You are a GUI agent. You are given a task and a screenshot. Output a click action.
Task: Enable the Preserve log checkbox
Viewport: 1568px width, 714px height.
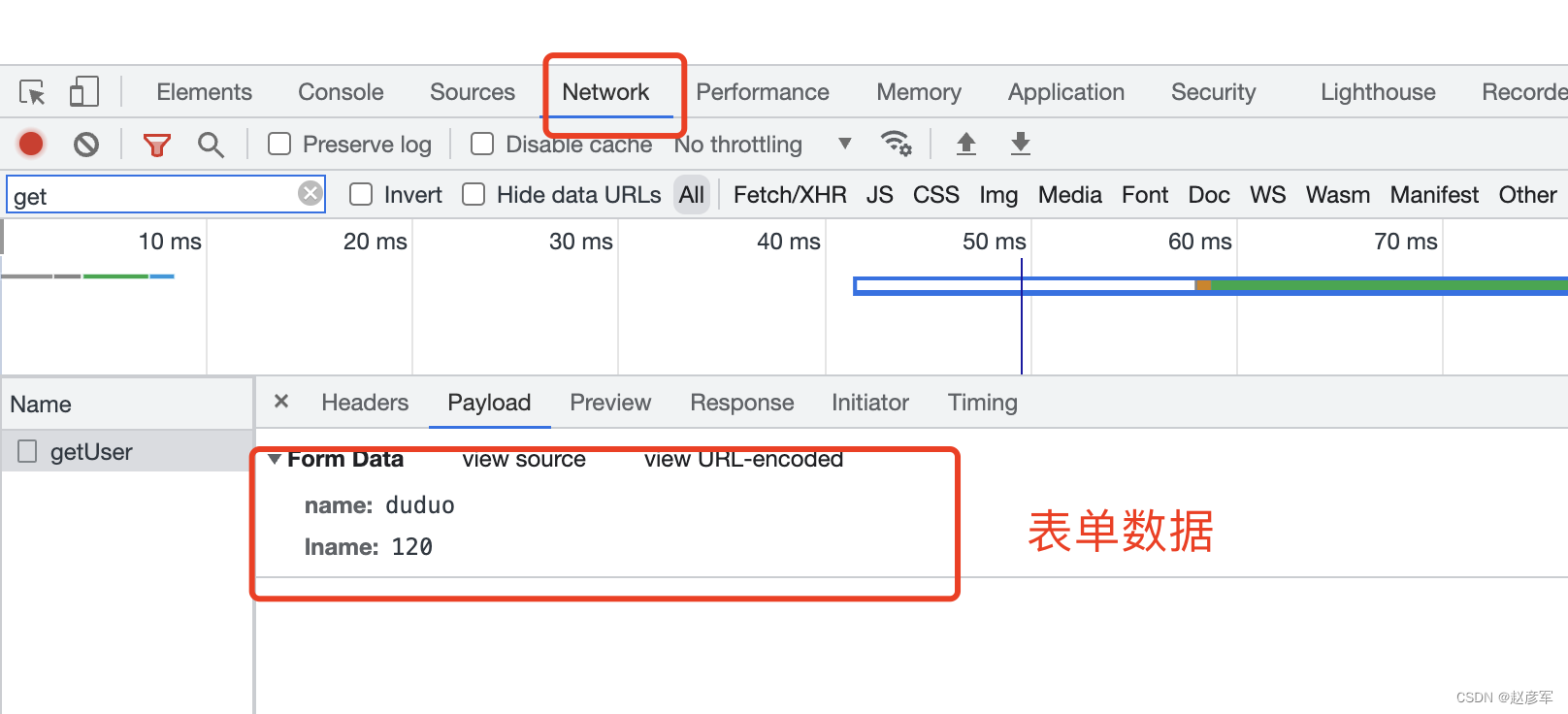279,144
